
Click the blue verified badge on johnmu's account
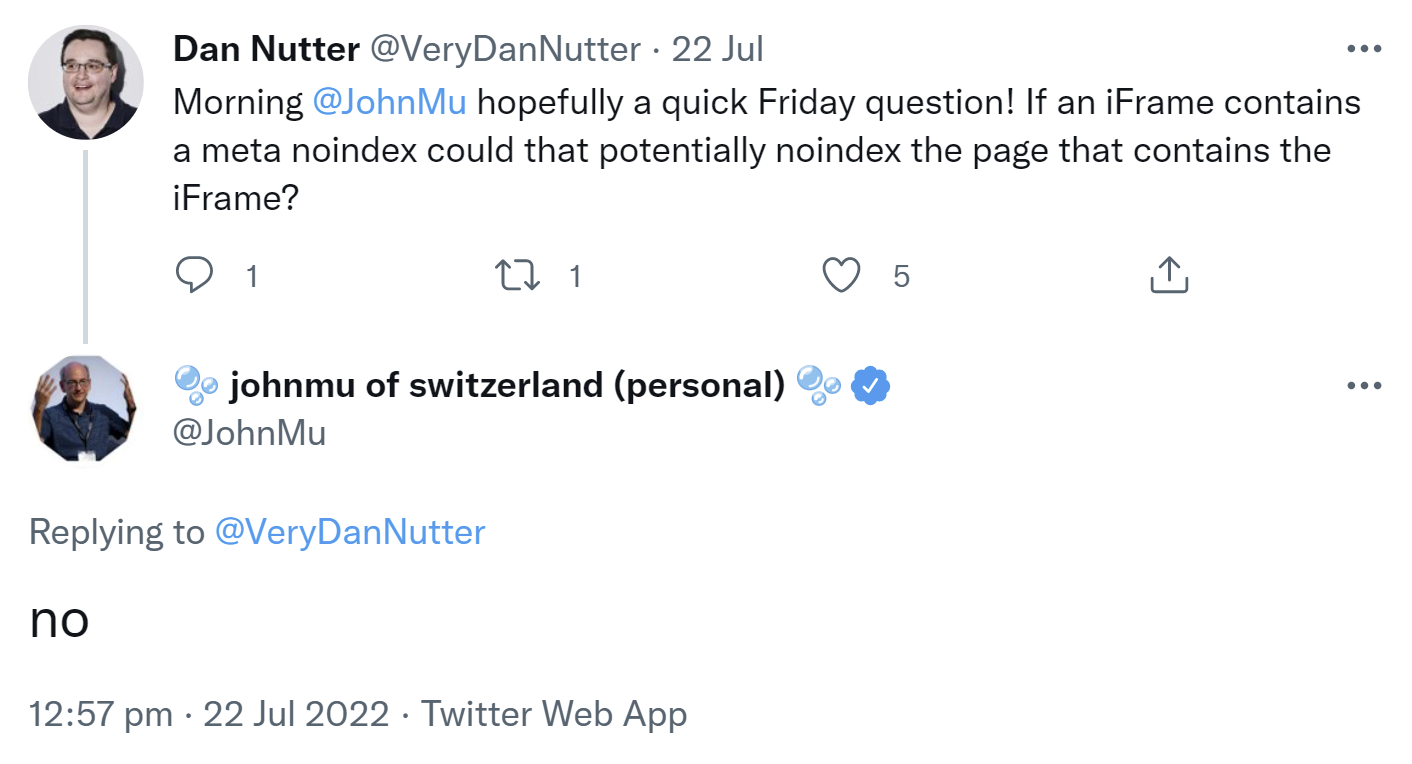coord(868,384)
